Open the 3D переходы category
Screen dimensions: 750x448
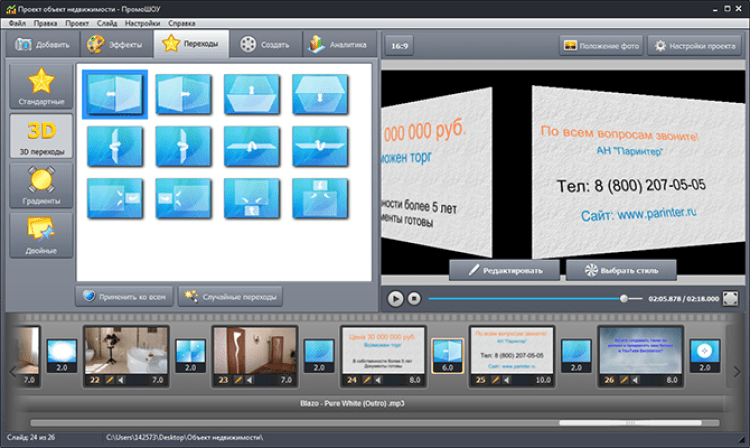(x=41, y=136)
